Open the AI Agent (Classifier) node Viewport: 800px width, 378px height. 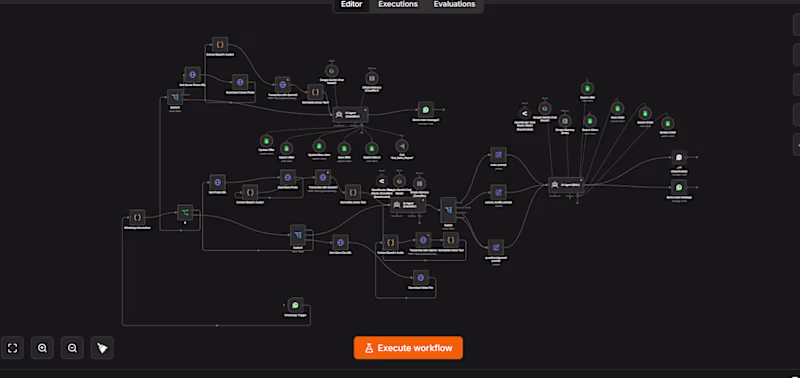[408, 205]
